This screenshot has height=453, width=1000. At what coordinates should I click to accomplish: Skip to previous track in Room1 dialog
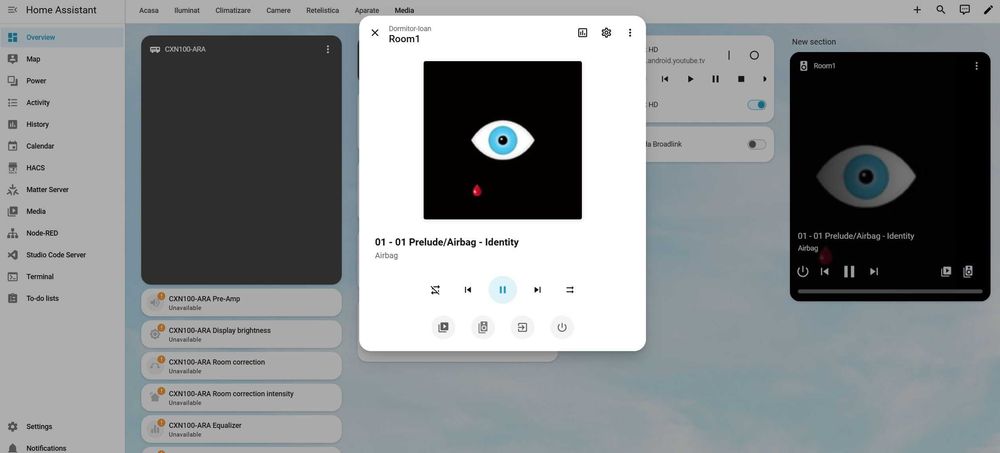tap(467, 290)
